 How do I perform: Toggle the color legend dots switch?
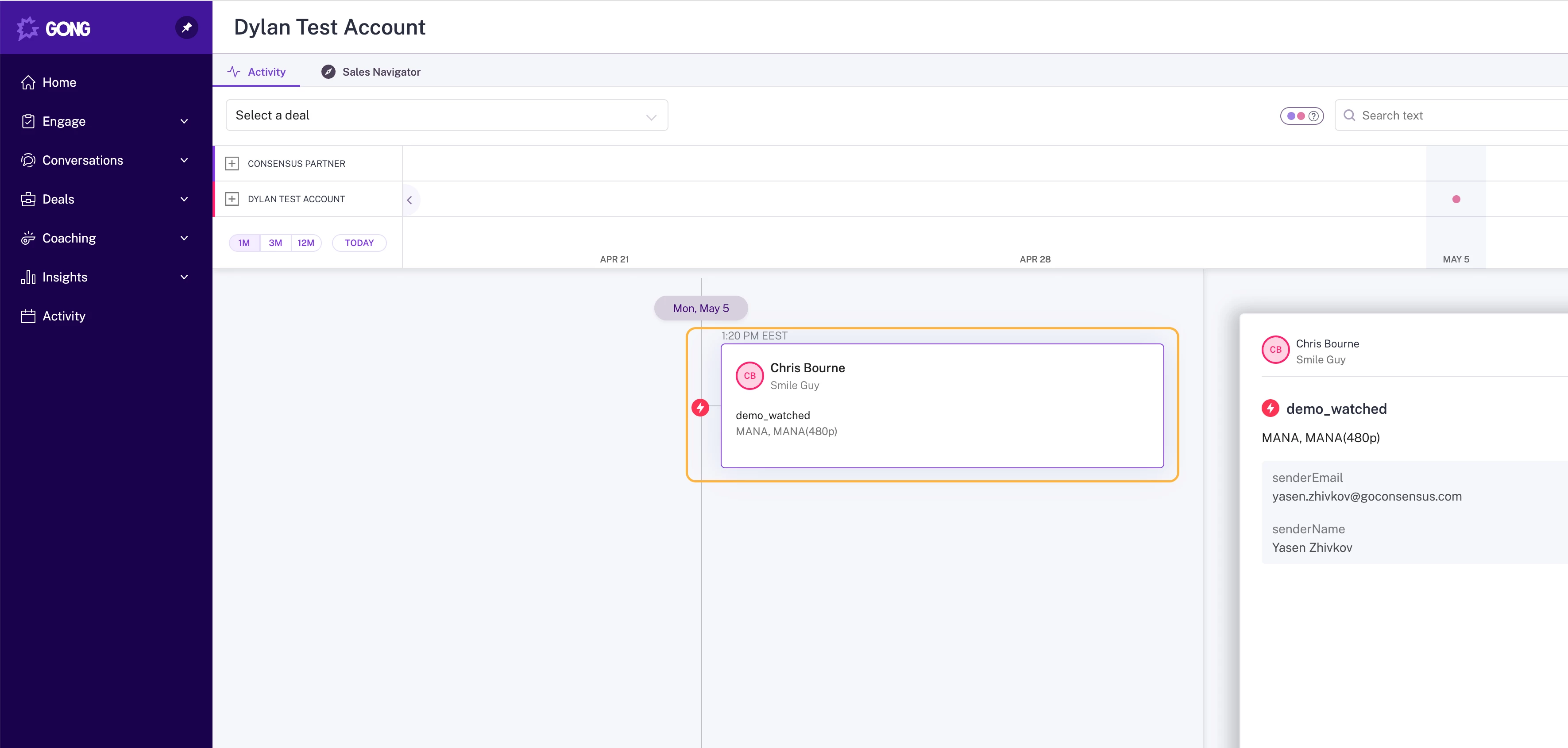click(x=1302, y=116)
